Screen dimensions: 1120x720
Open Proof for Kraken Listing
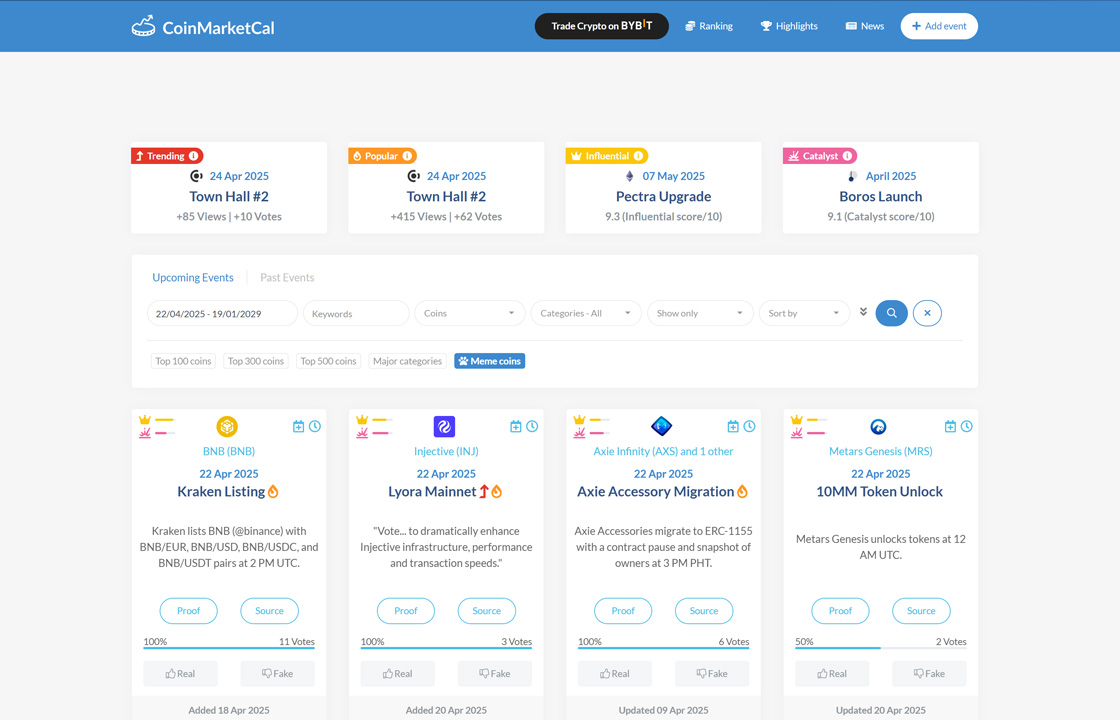(x=189, y=611)
